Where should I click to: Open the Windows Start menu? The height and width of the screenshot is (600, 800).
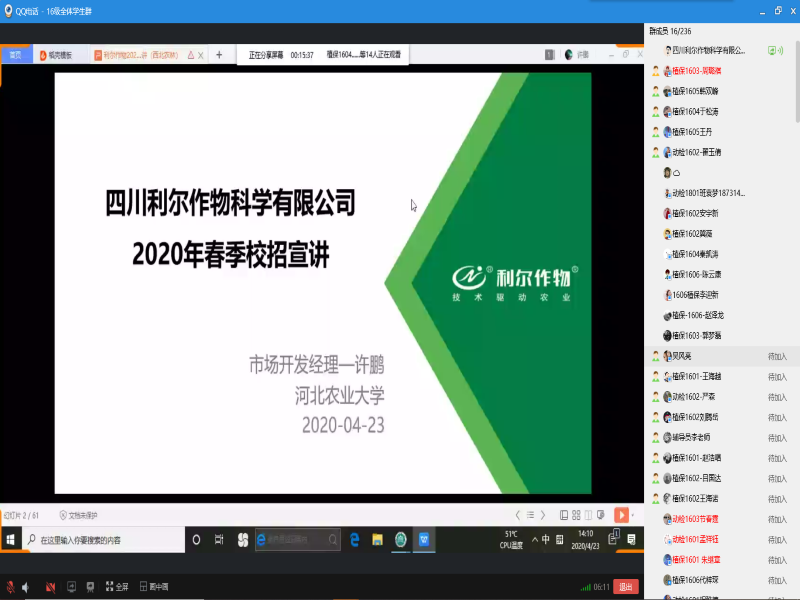(x=11, y=539)
